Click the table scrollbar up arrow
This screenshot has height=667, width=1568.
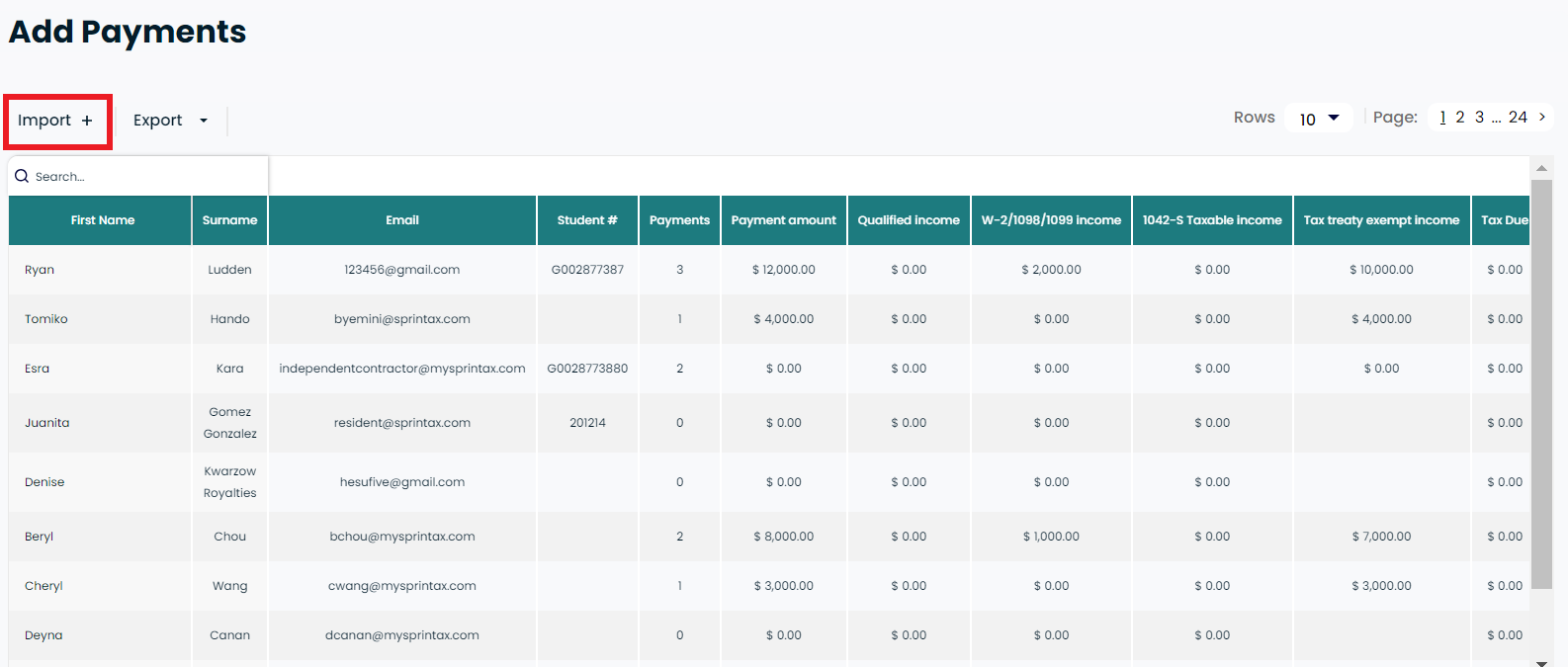click(x=1541, y=168)
